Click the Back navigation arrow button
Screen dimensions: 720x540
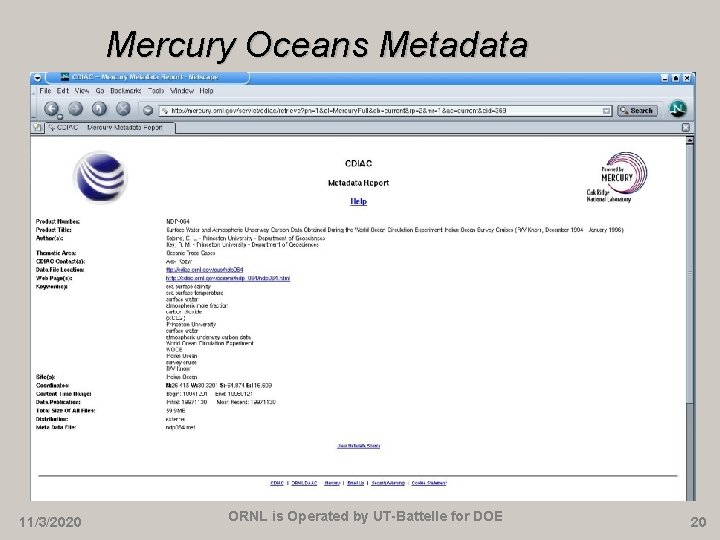(x=51, y=109)
